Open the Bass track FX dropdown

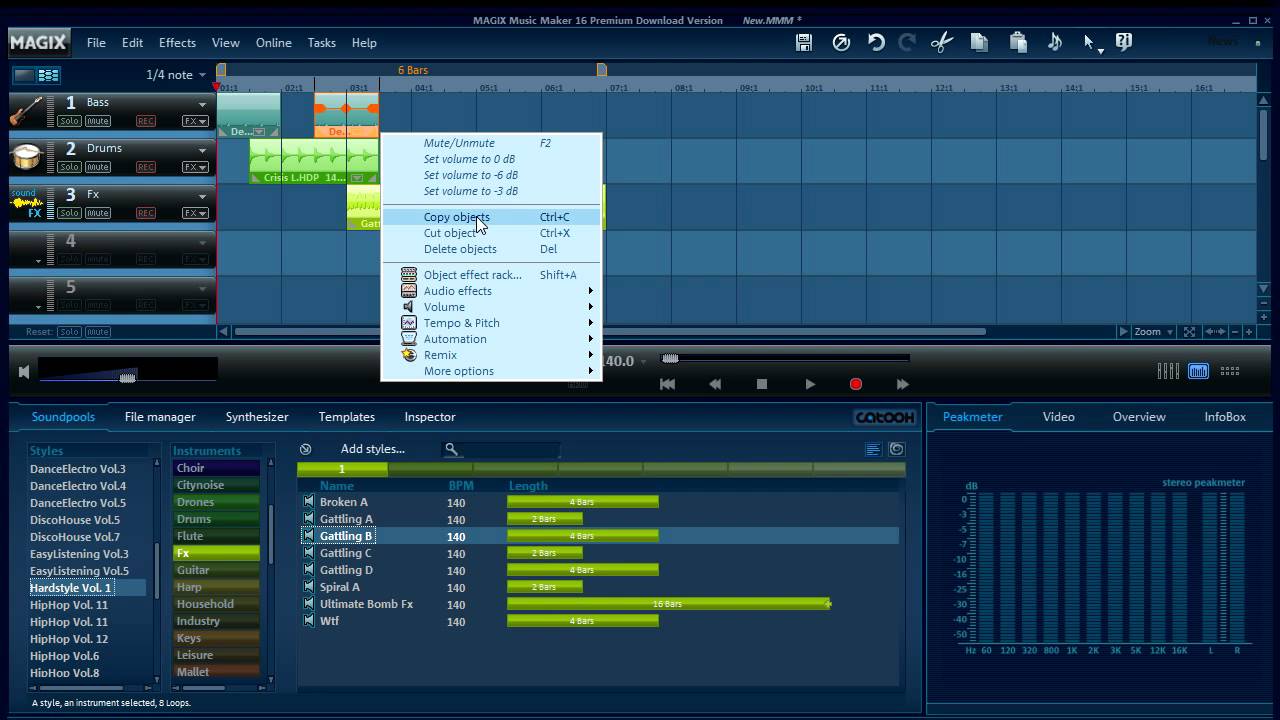click(195, 121)
